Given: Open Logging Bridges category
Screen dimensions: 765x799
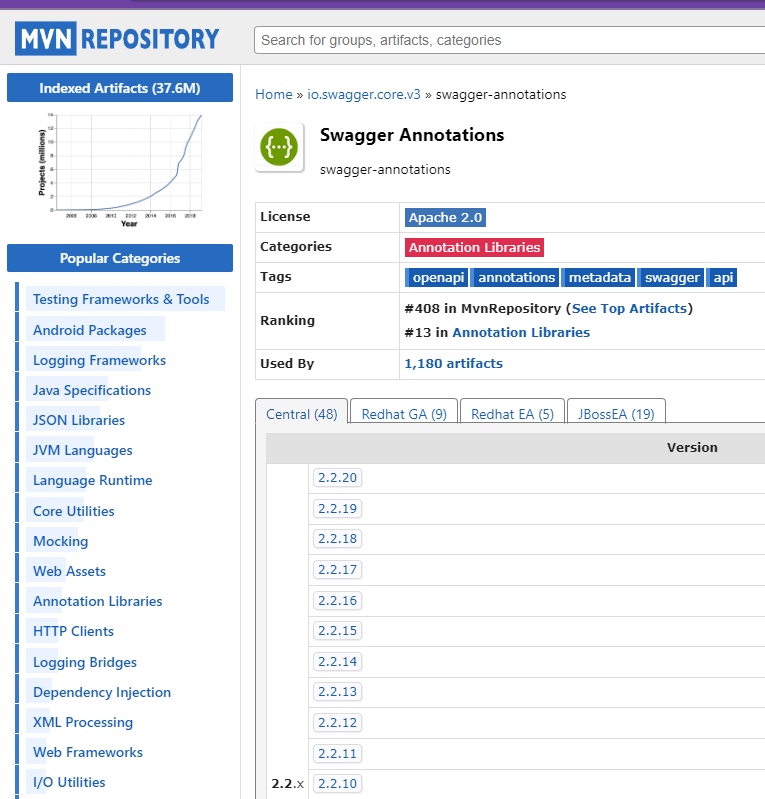Looking at the screenshot, I should tap(85, 662).
